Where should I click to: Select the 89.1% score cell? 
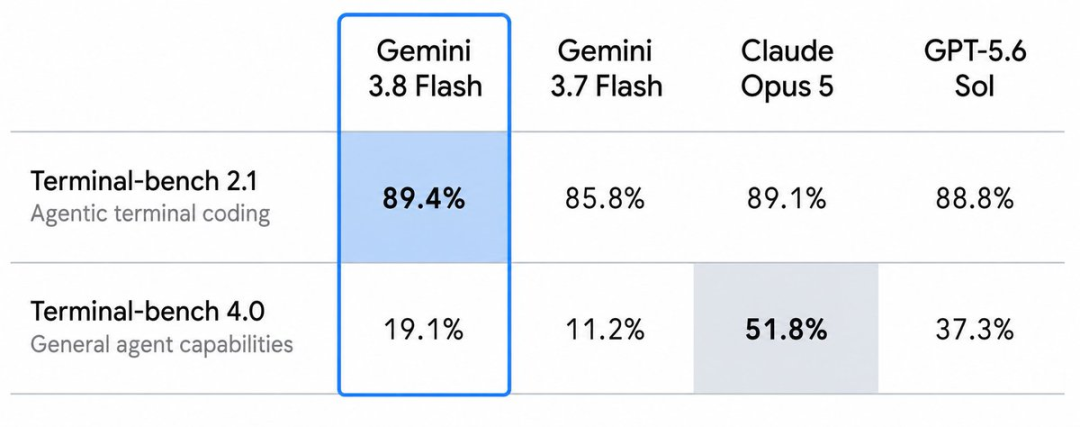(787, 200)
